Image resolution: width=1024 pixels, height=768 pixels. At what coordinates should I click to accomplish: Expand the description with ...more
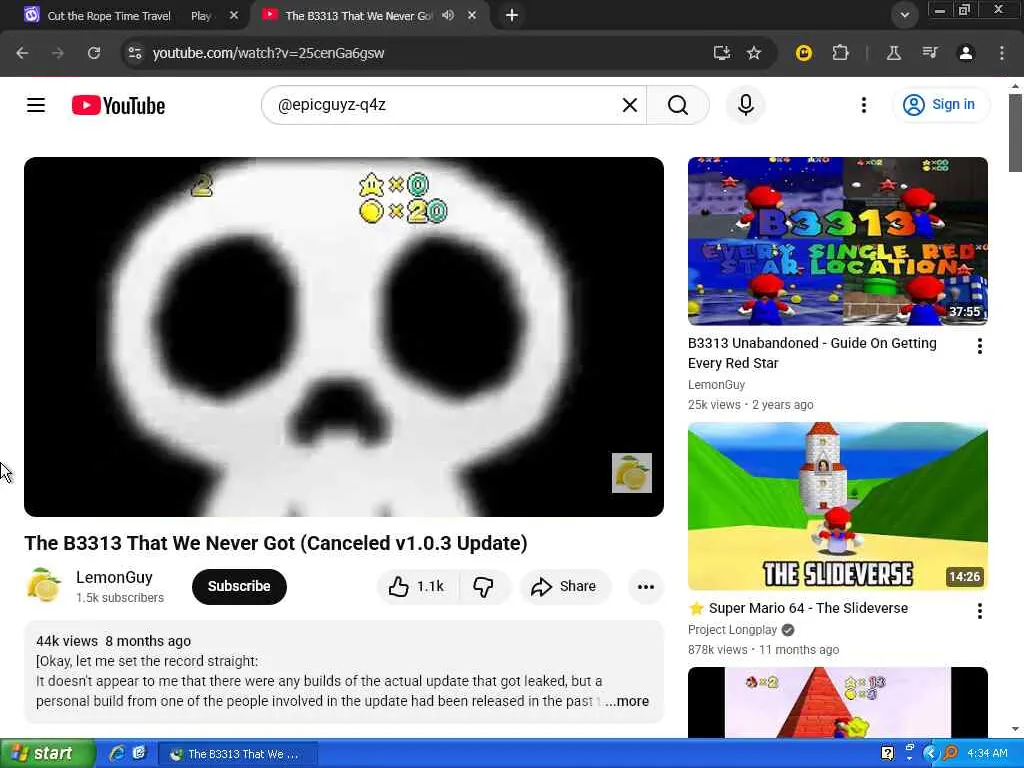pos(626,701)
